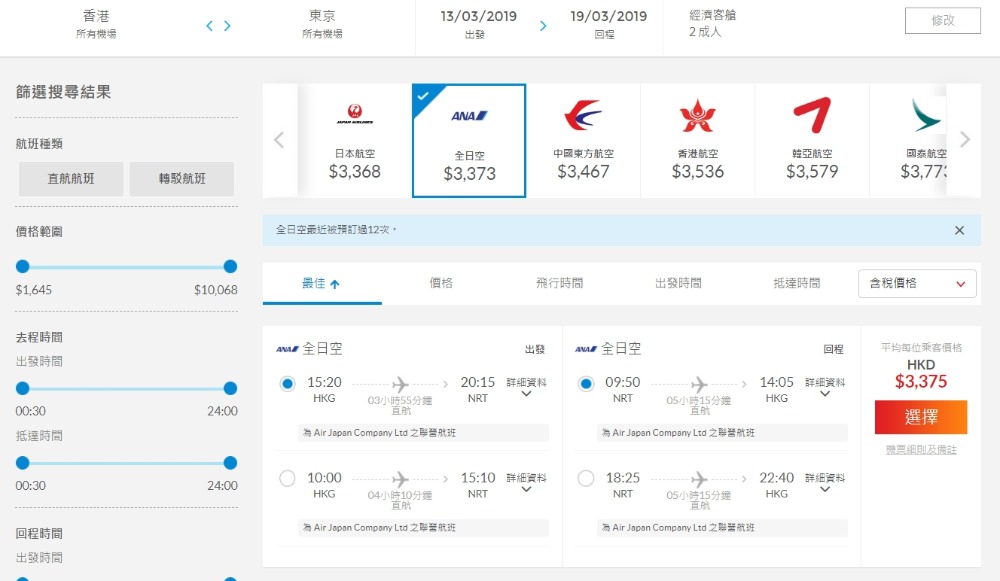
Task: Select the 15:20 HKG outbound flight
Action: pyautogui.click(x=288, y=384)
